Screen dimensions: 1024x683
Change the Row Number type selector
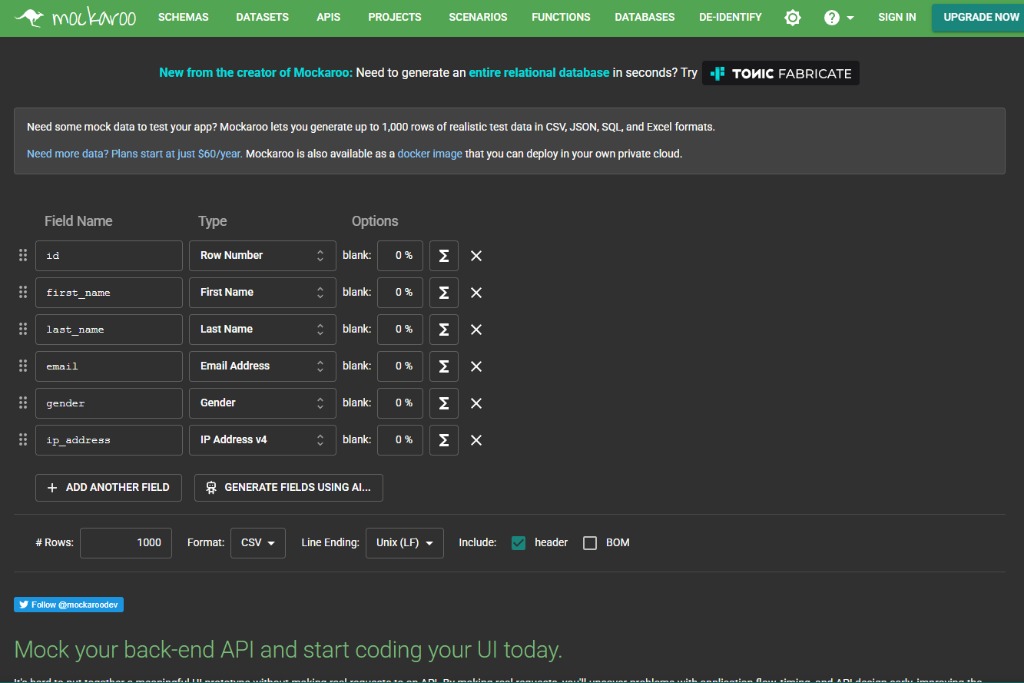tap(262, 256)
